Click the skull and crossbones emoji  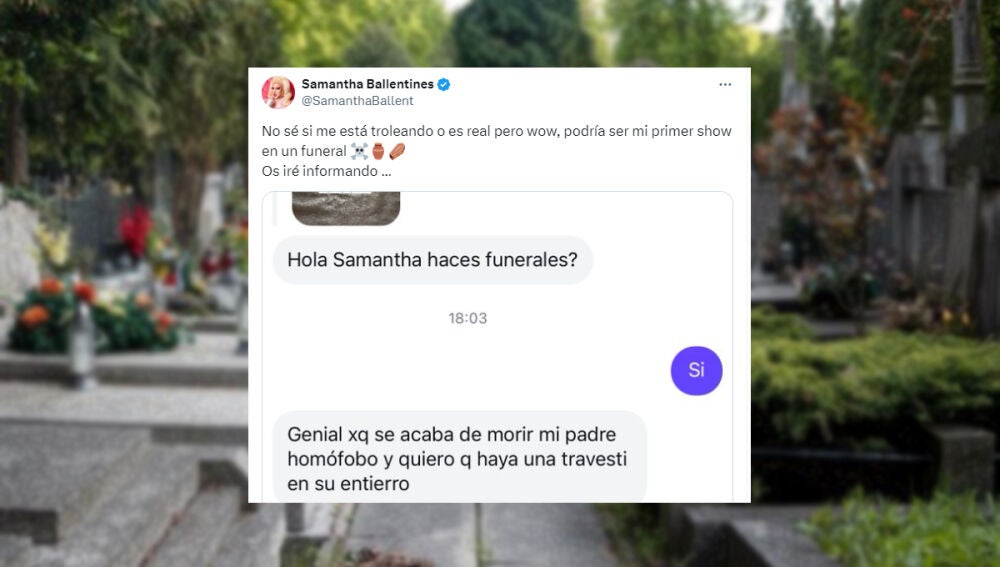[359, 151]
